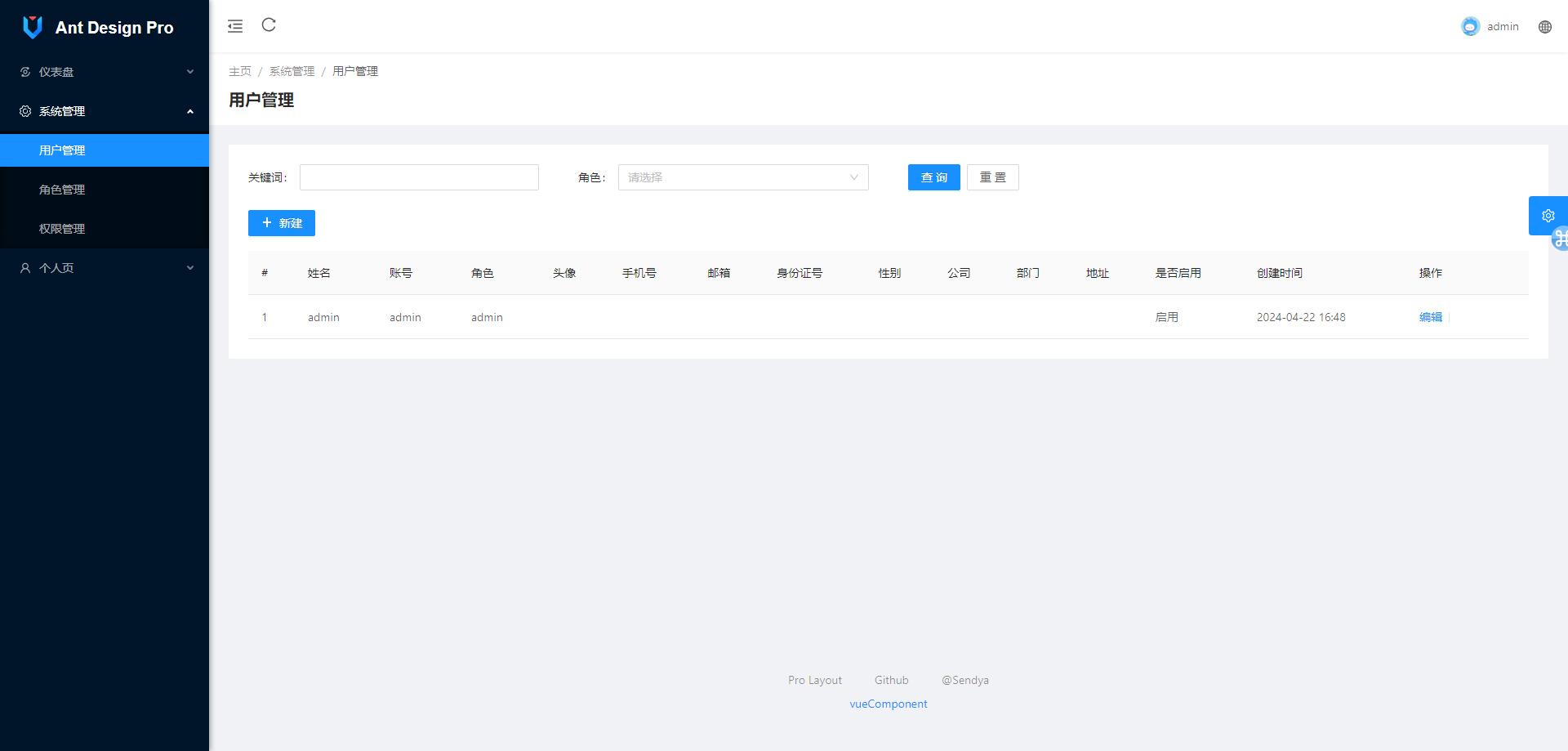Image resolution: width=1568 pixels, height=751 pixels.
Task: Click the 手机号 column header
Action: click(639, 273)
